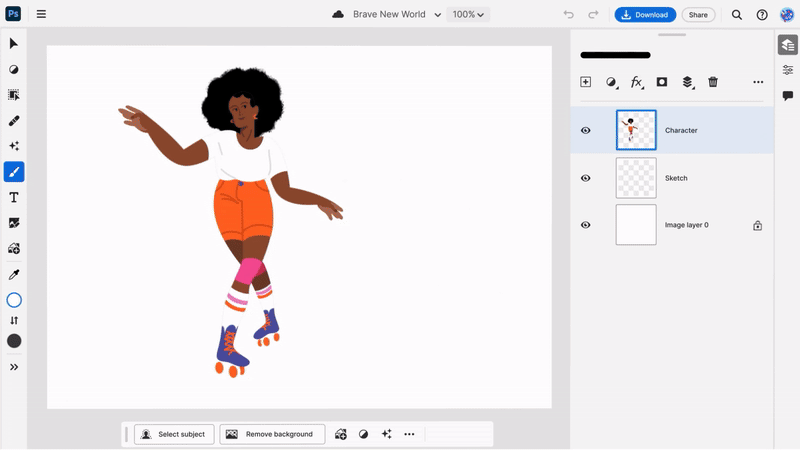This screenshot has height=450, width=800.
Task: Open the hamburger main menu
Action: pos(41,15)
